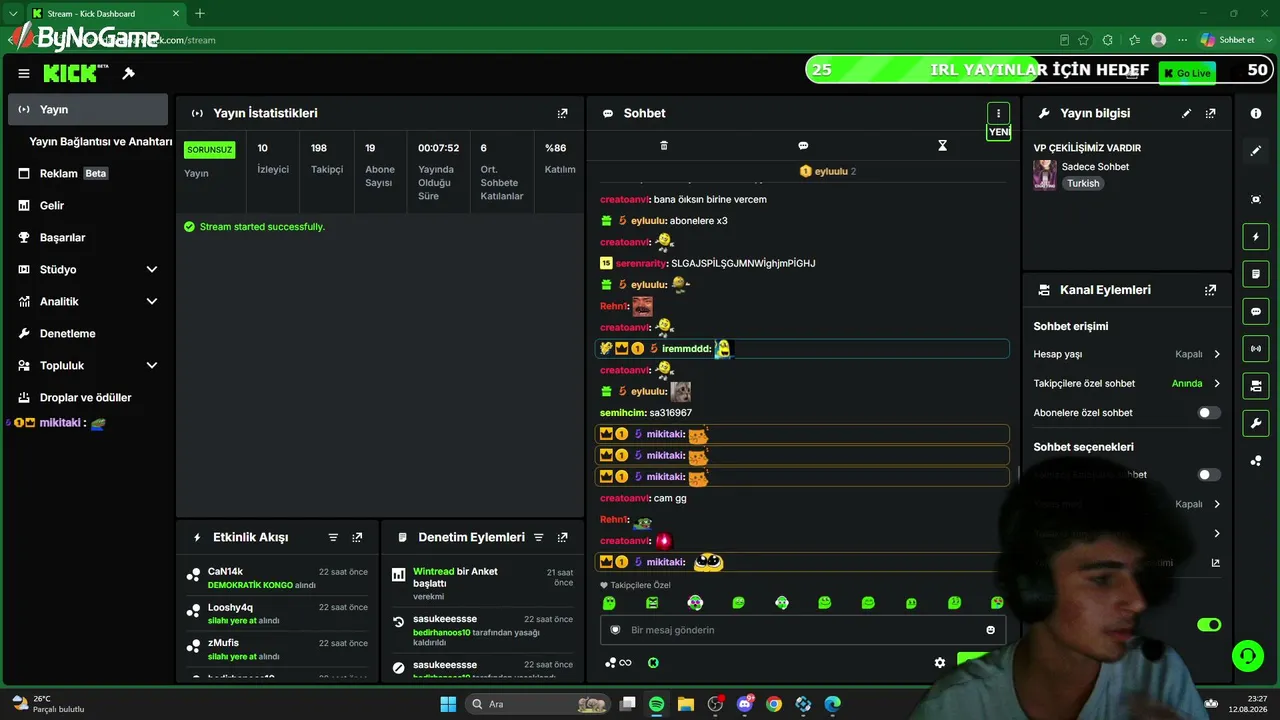
Task: Open the hamburger menu beside the Kick logo
Action: [x=24, y=73]
